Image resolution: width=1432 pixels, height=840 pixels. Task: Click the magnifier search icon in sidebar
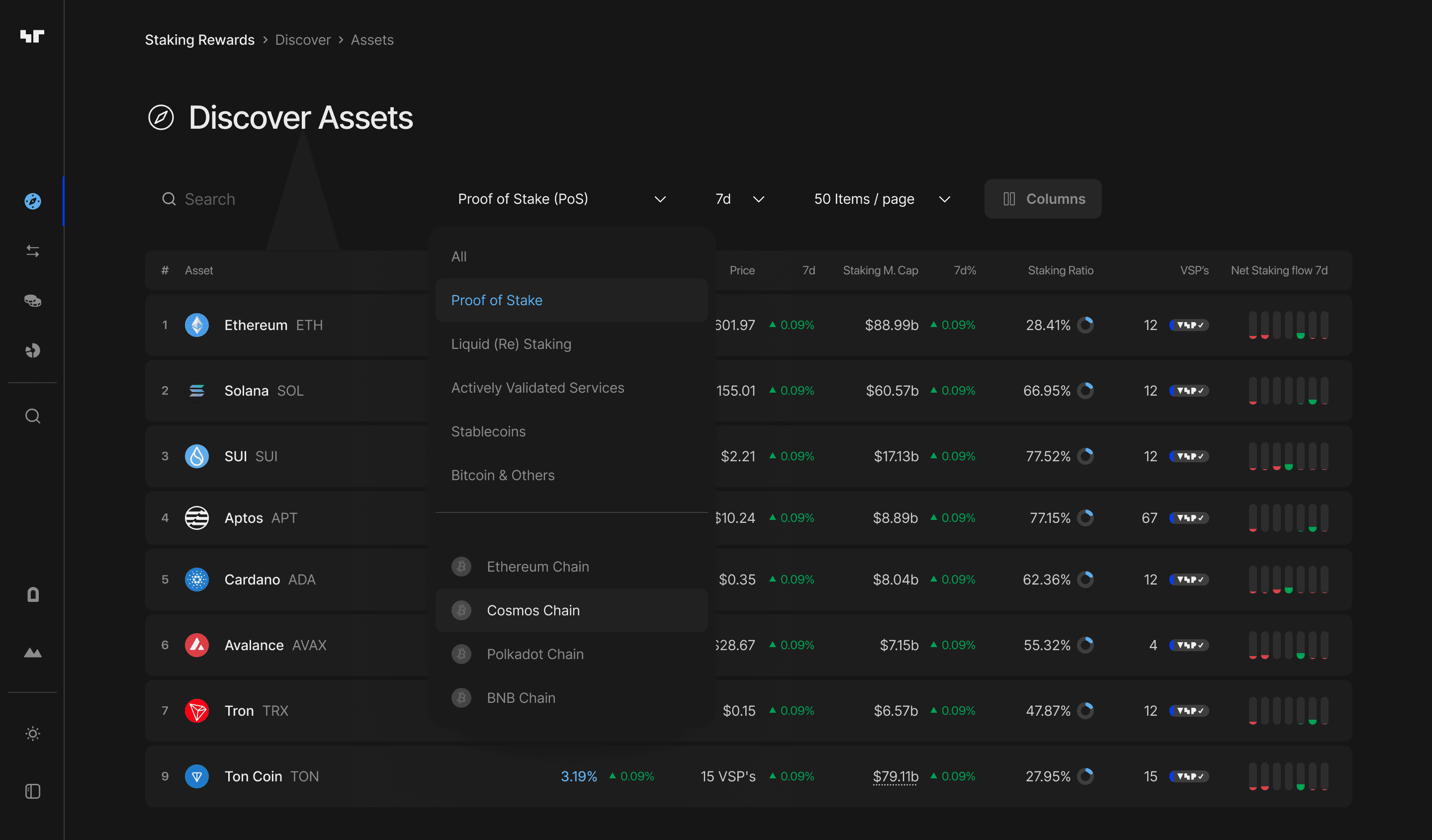[x=32, y=417]
